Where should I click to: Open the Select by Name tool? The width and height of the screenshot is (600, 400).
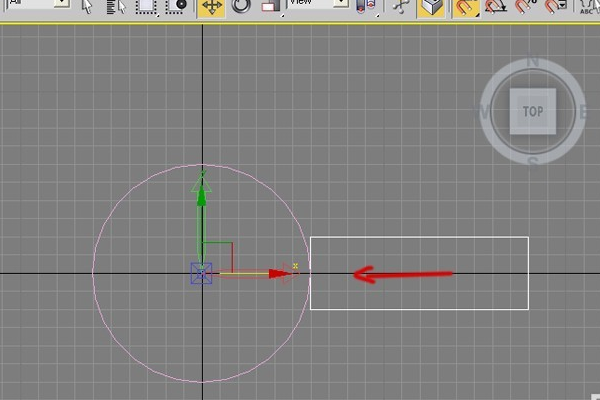(116, 6)
